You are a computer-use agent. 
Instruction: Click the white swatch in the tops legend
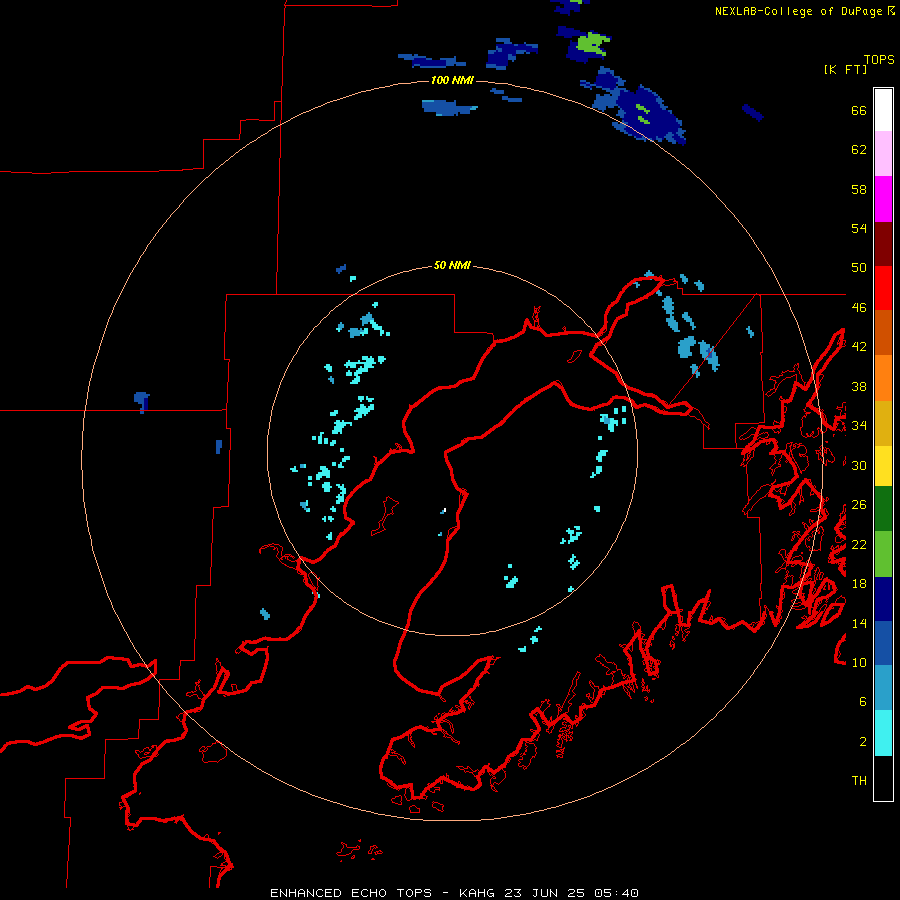click(883, 110)
